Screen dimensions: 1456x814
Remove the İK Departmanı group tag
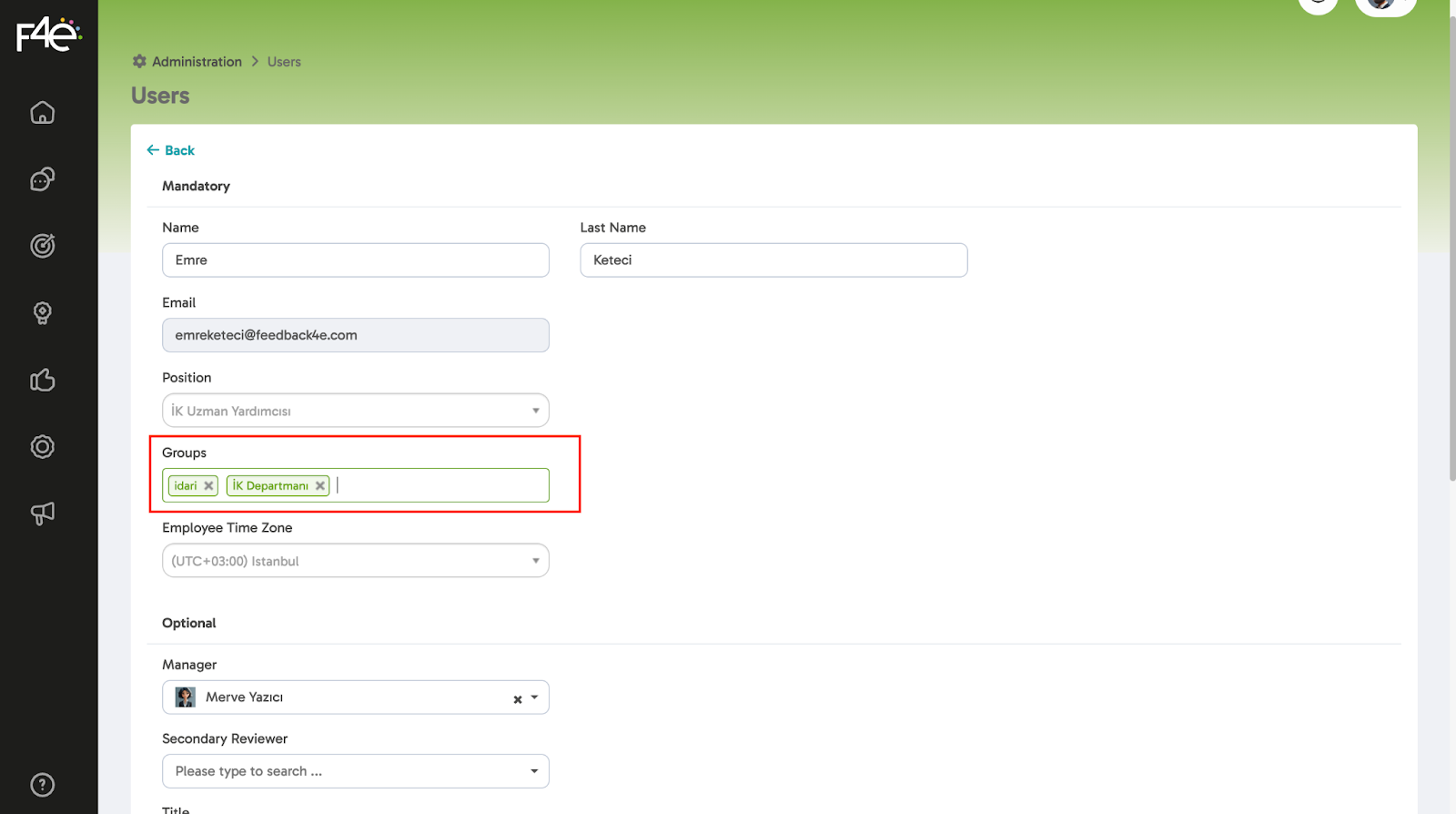click(320, 486)
